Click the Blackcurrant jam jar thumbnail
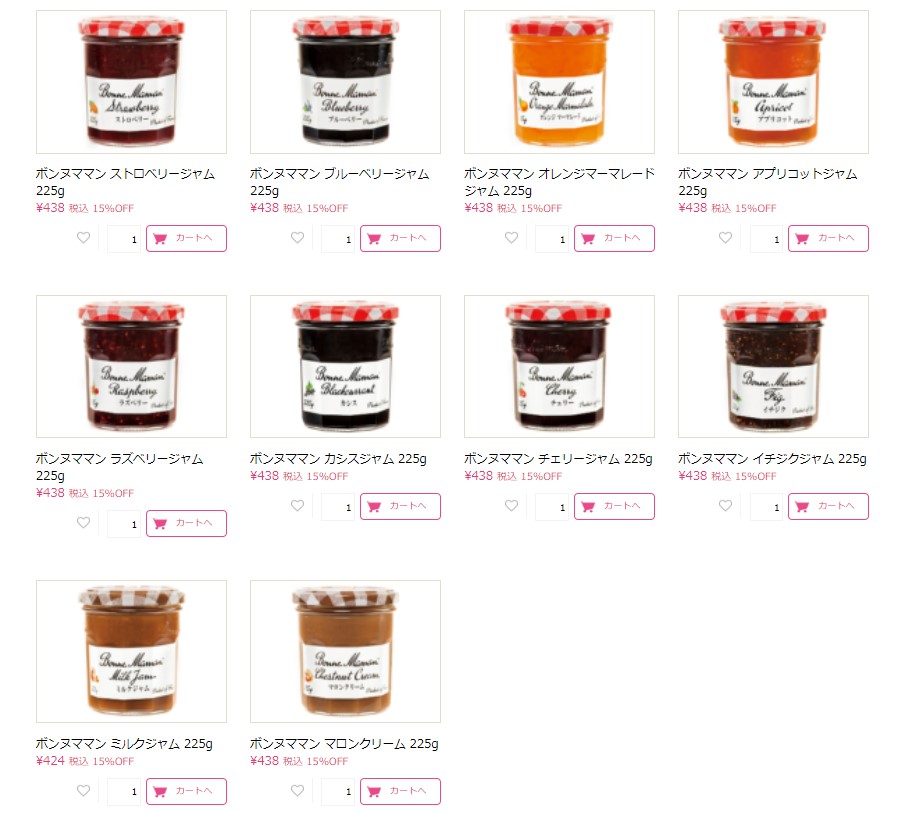Image resolution: width=911 pixels, height=813 pixels. 345,366
